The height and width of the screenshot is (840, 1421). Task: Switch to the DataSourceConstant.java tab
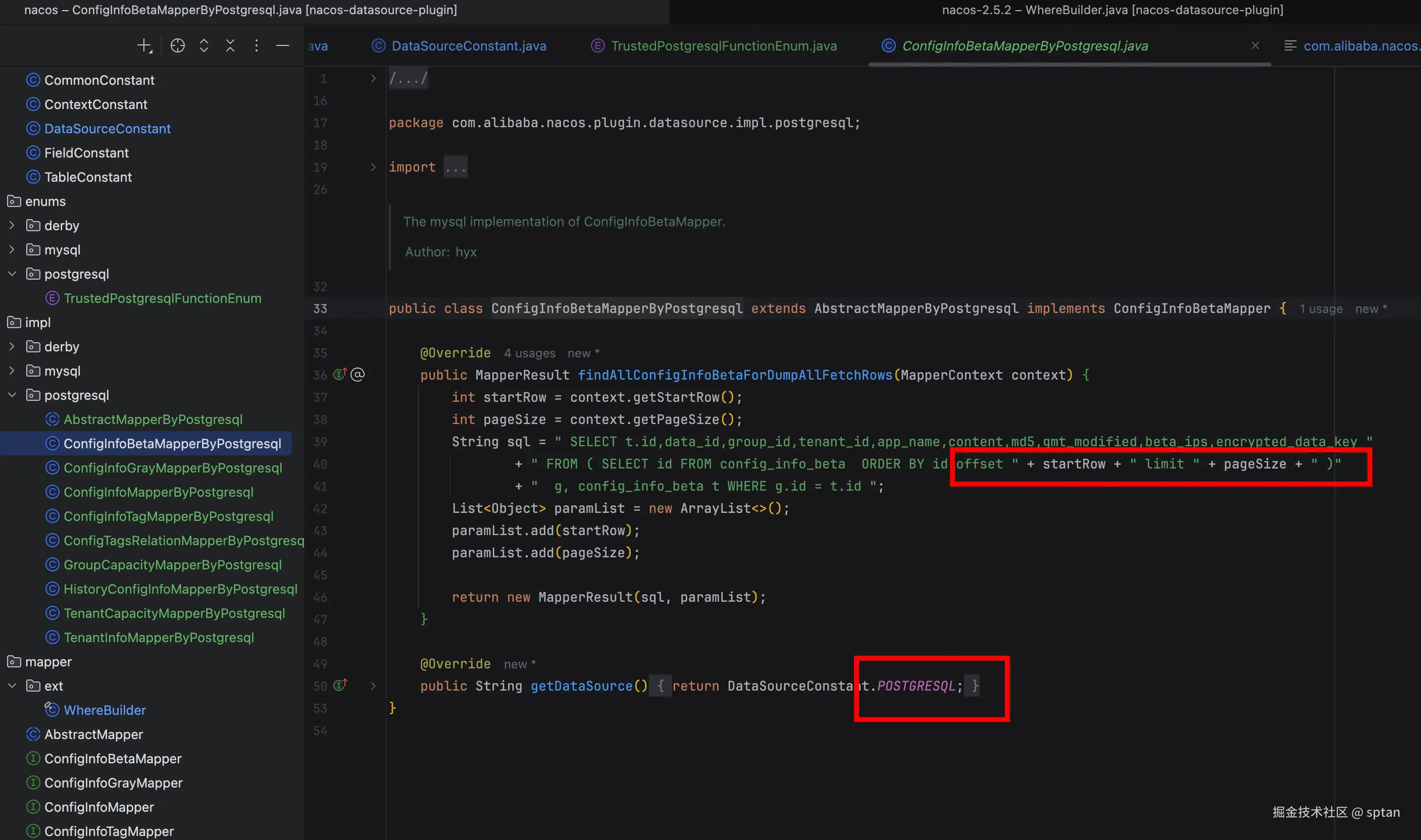point(468,46)
